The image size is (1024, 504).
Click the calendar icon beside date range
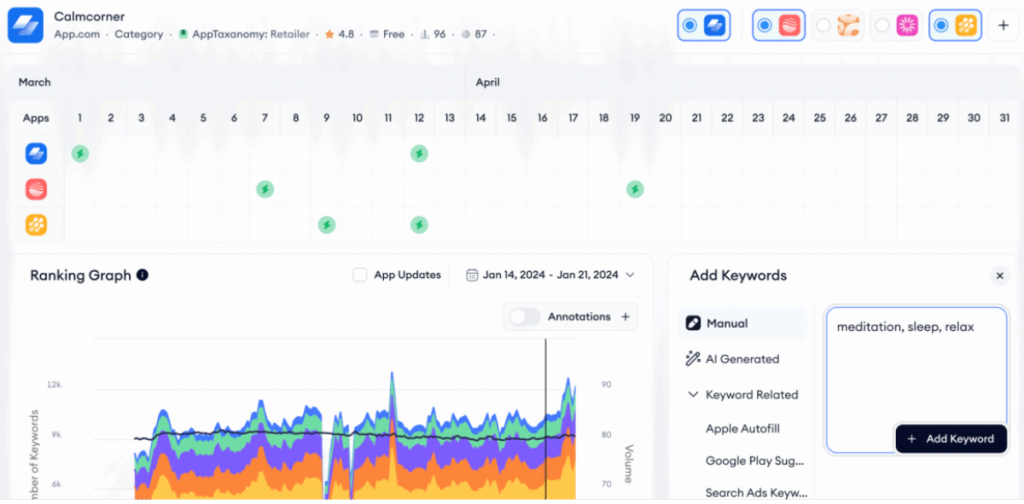471,275
